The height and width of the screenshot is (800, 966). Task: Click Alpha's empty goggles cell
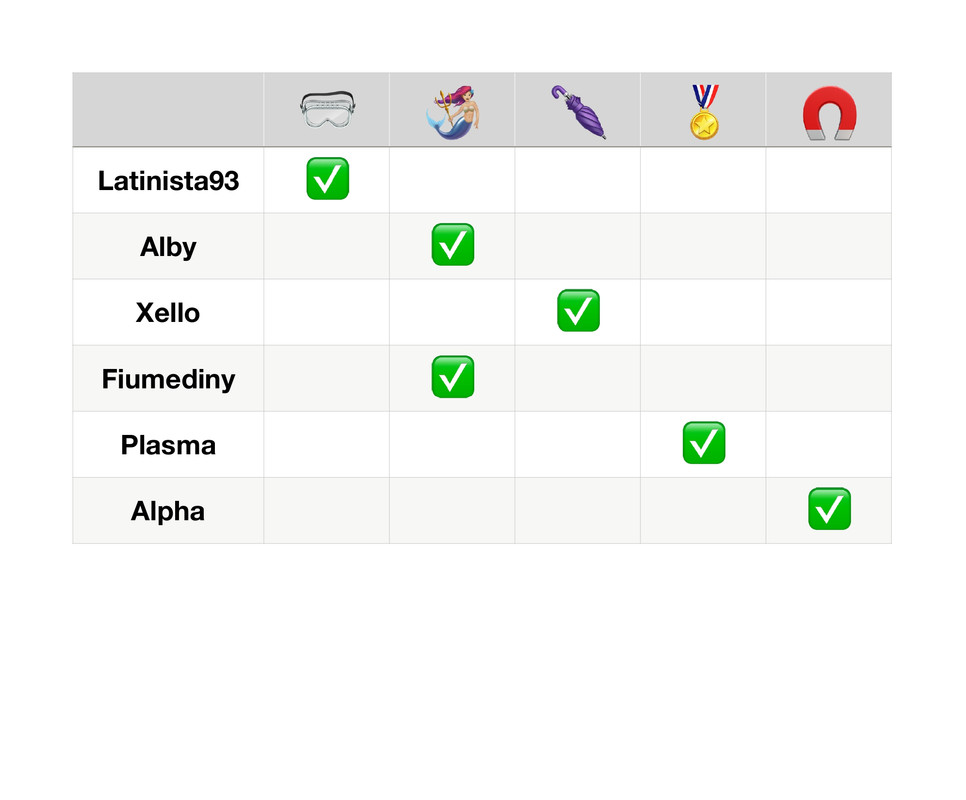[x=327, y=511]
